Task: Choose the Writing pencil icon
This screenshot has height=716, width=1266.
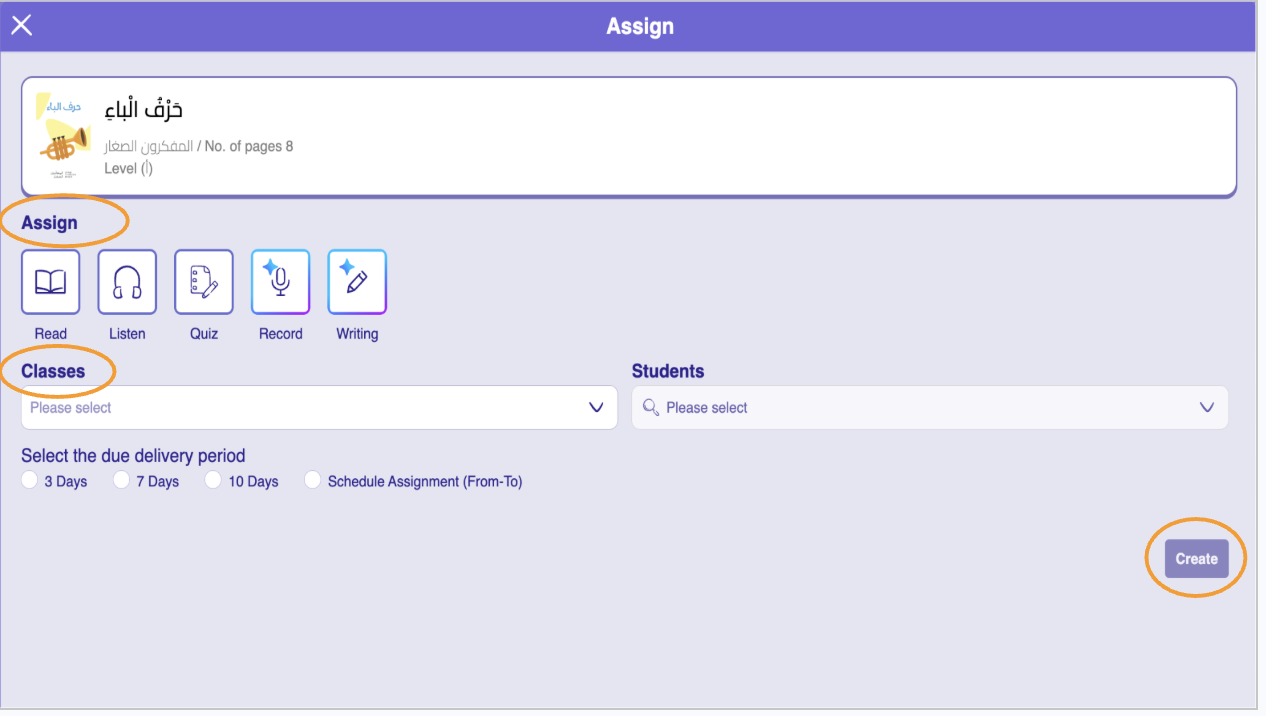Action: [357, 282]
